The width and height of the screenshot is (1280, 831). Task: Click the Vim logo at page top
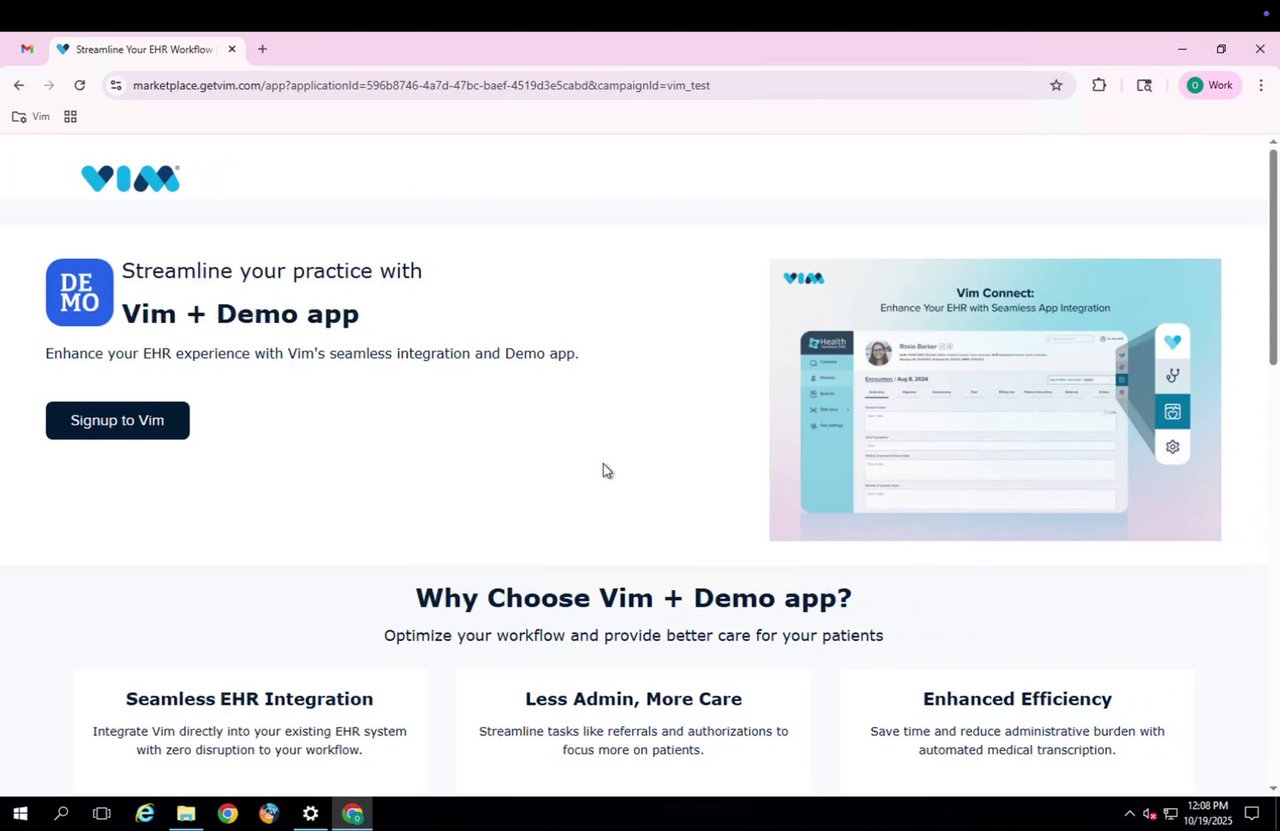click(x=131, y=178)
